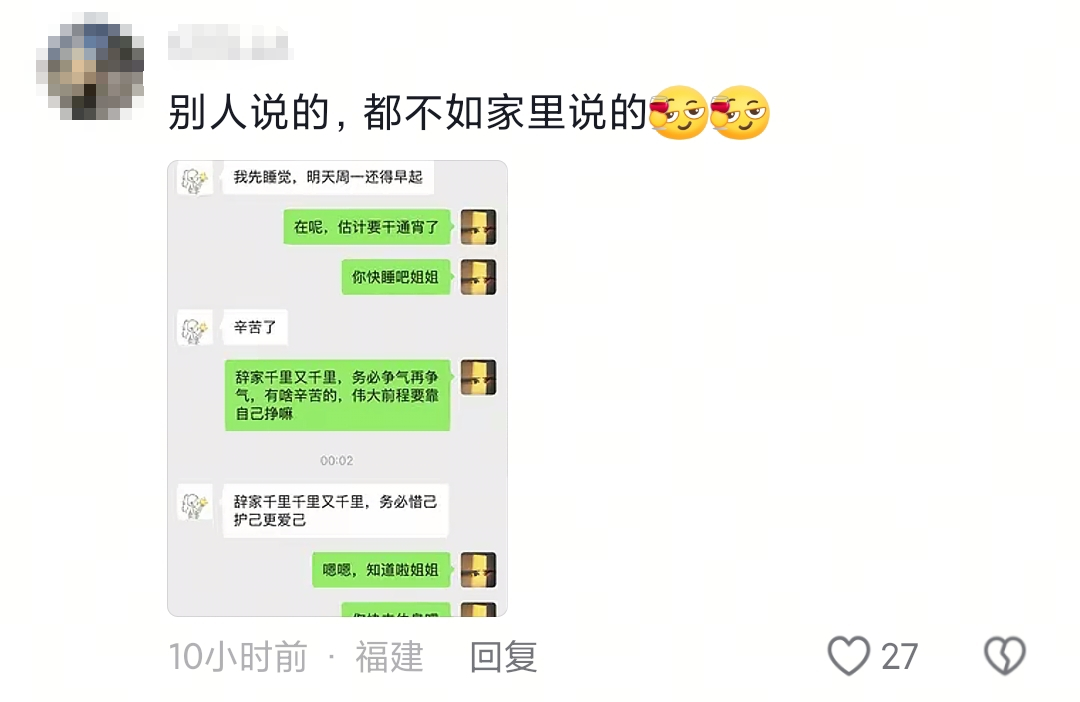
Task: Click the 10小时前 timestamp
Action: [x=238, y=657]
